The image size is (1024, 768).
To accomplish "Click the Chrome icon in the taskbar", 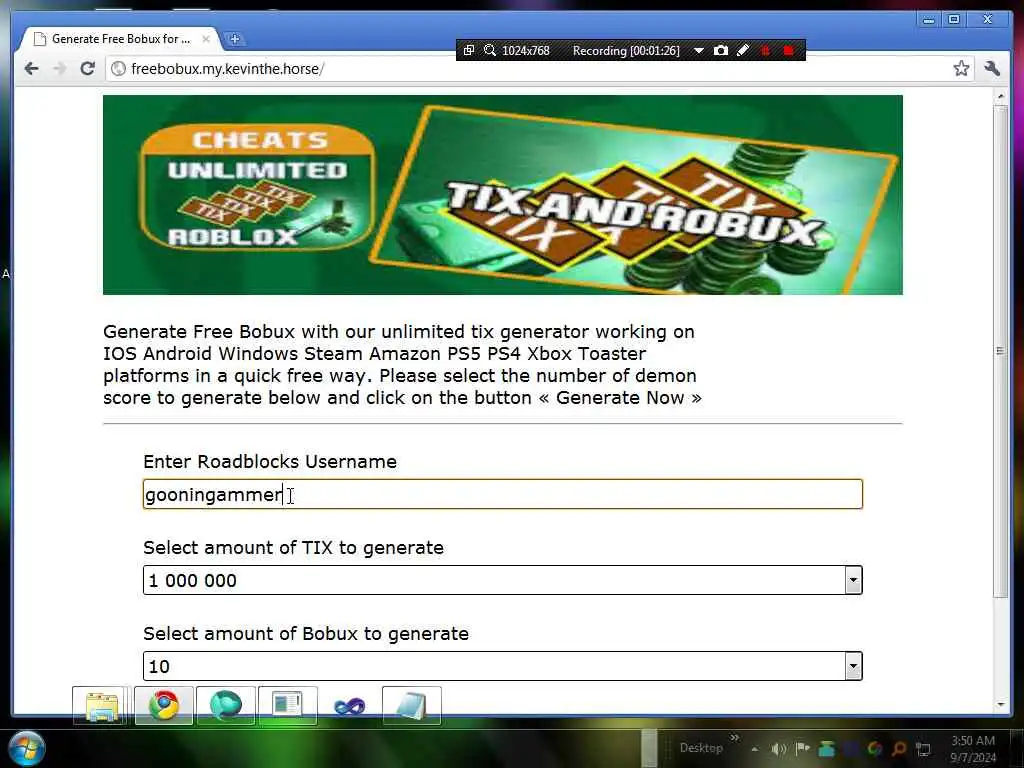I will 163,706.
